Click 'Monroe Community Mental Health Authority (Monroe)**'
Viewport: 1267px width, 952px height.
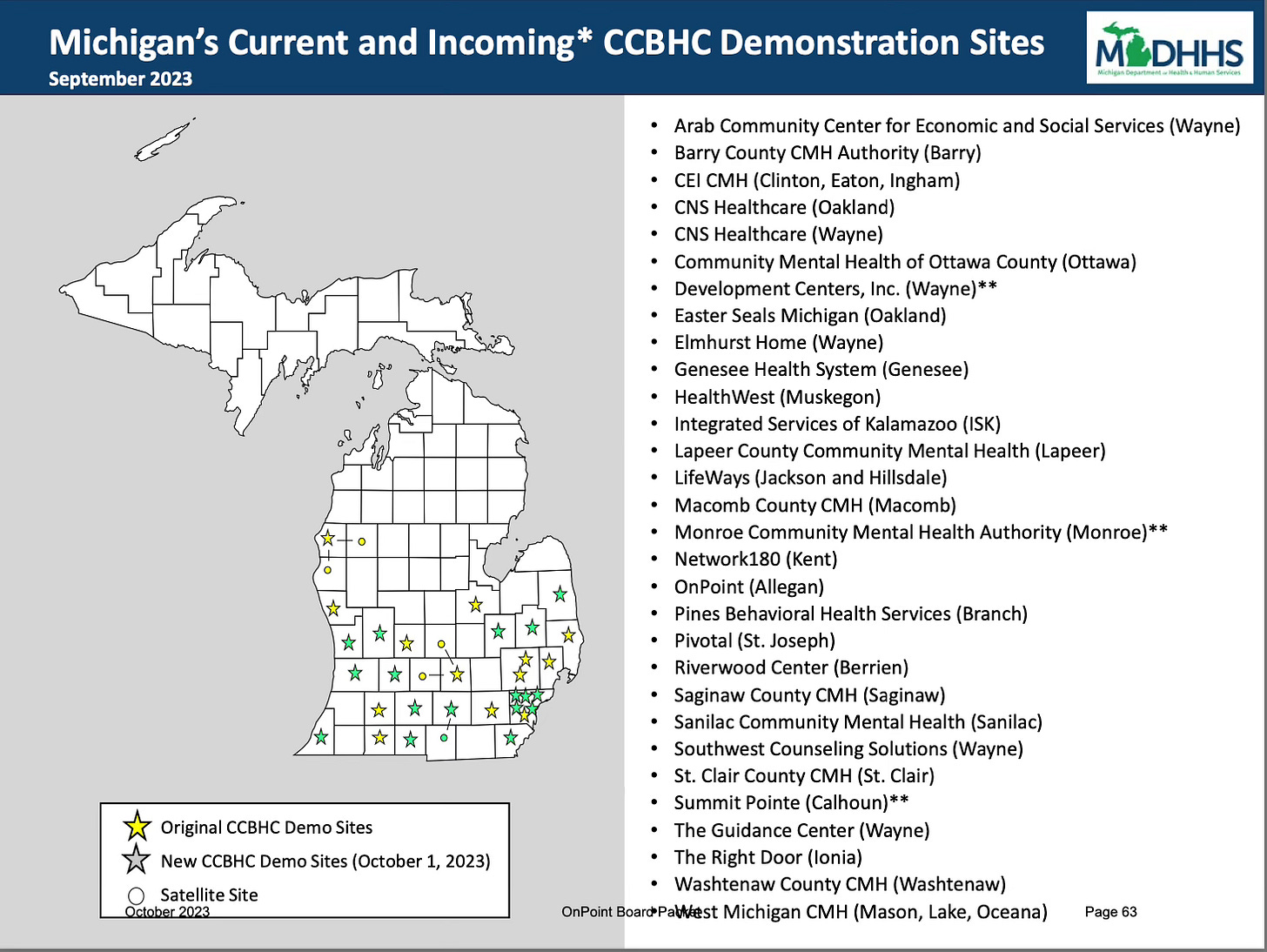pos(921,533)
